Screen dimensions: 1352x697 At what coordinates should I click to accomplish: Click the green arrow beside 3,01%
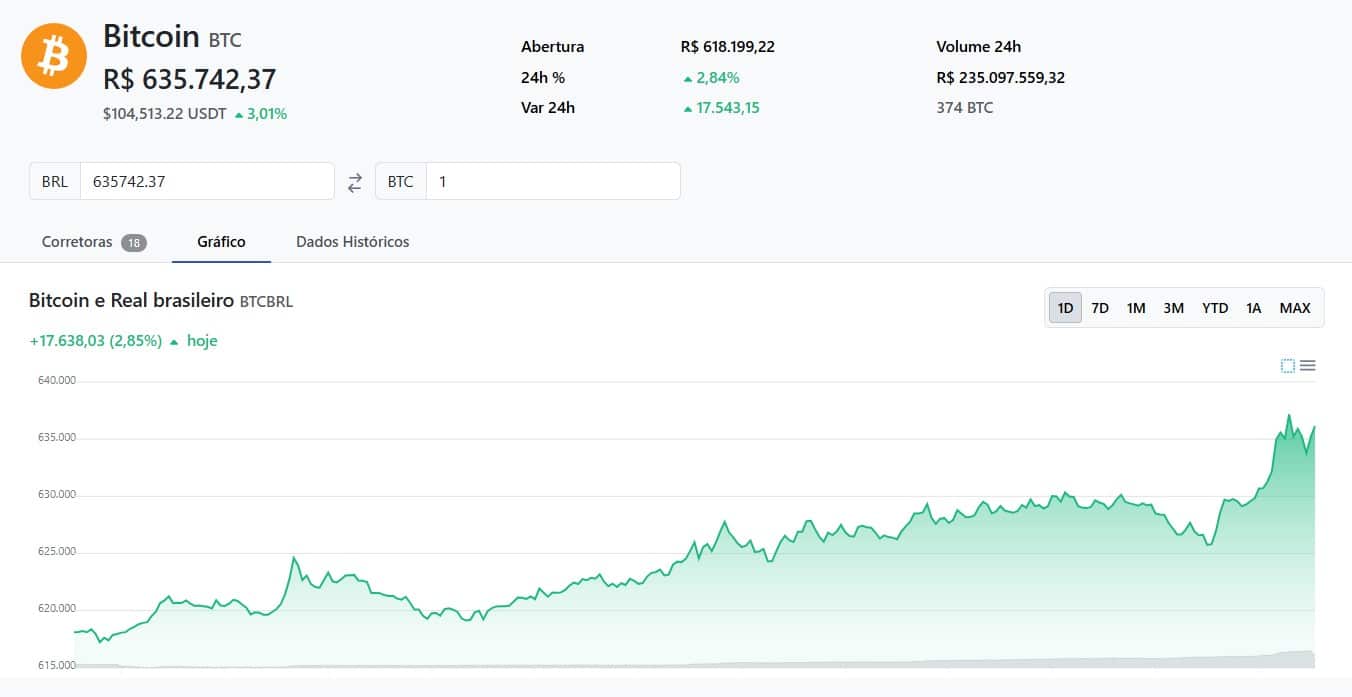point(239,115)
